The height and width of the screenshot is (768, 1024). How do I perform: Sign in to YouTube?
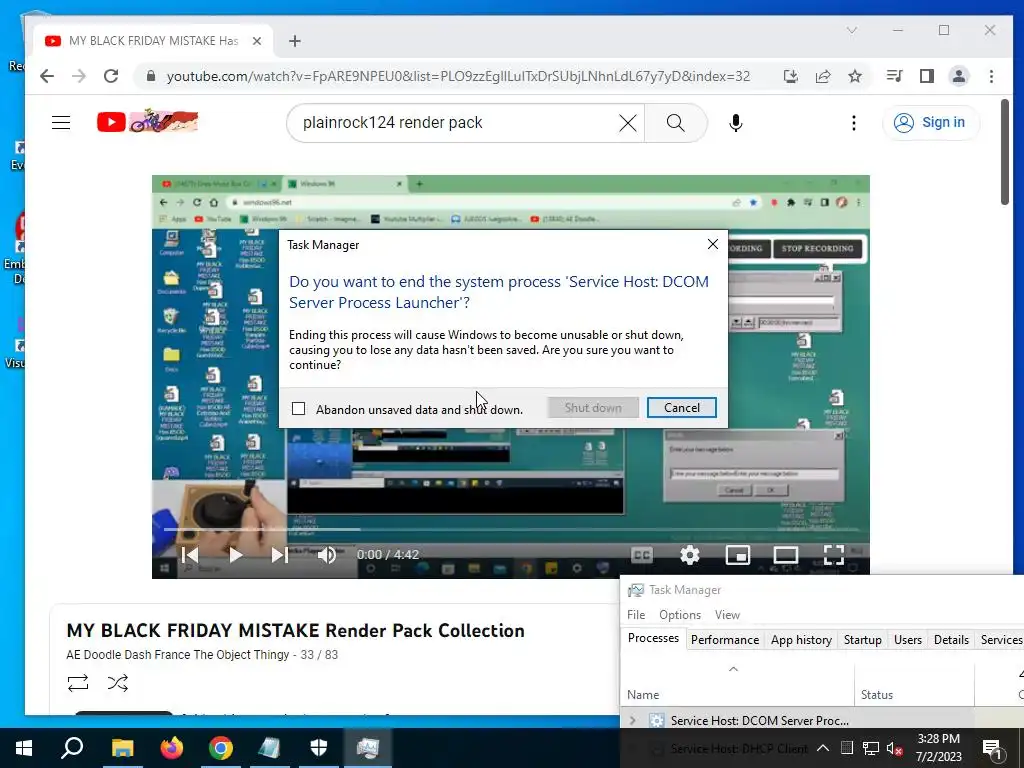[x=931, y=122]
